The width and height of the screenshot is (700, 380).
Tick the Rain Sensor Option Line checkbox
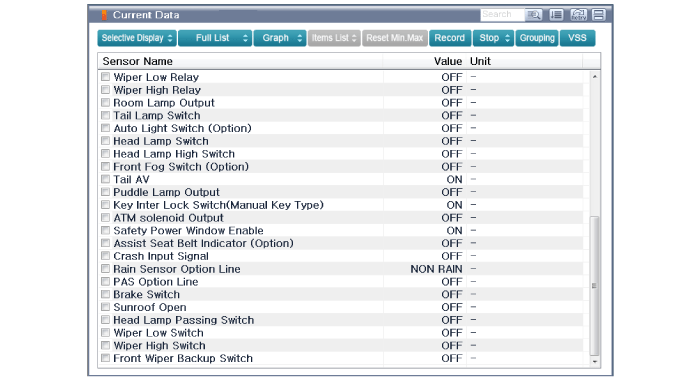[105, 269]
